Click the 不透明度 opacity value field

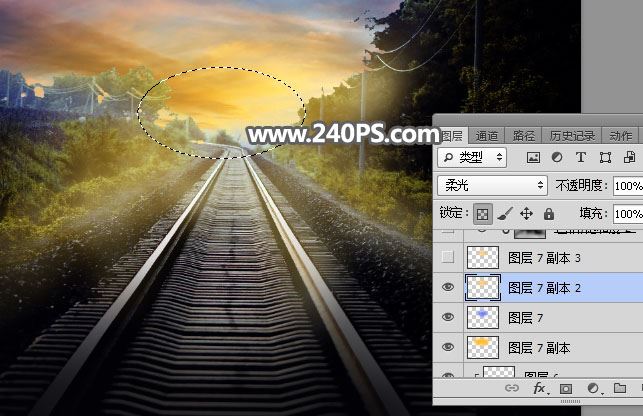[x=627, y=186]
